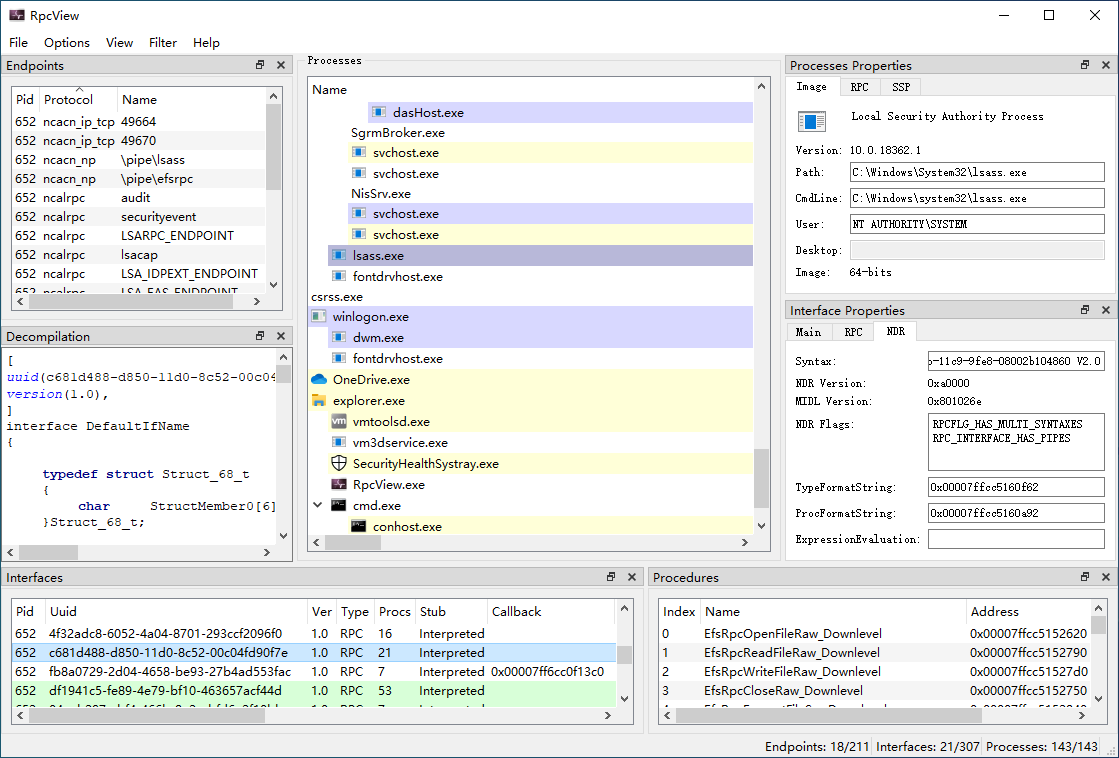Click the OneDrive.exe cloud icon
This screenshot has width=1119, height=758.
pyautogui.click(x=319, y=379)
